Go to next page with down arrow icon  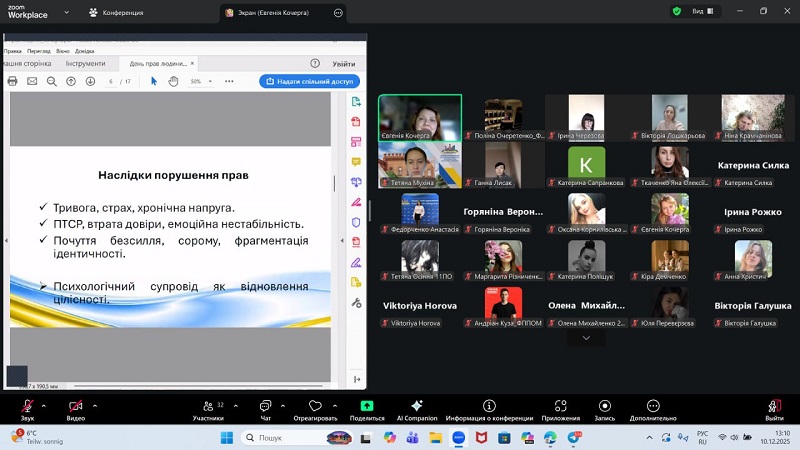pyautogui.click(x=89, y=81)
